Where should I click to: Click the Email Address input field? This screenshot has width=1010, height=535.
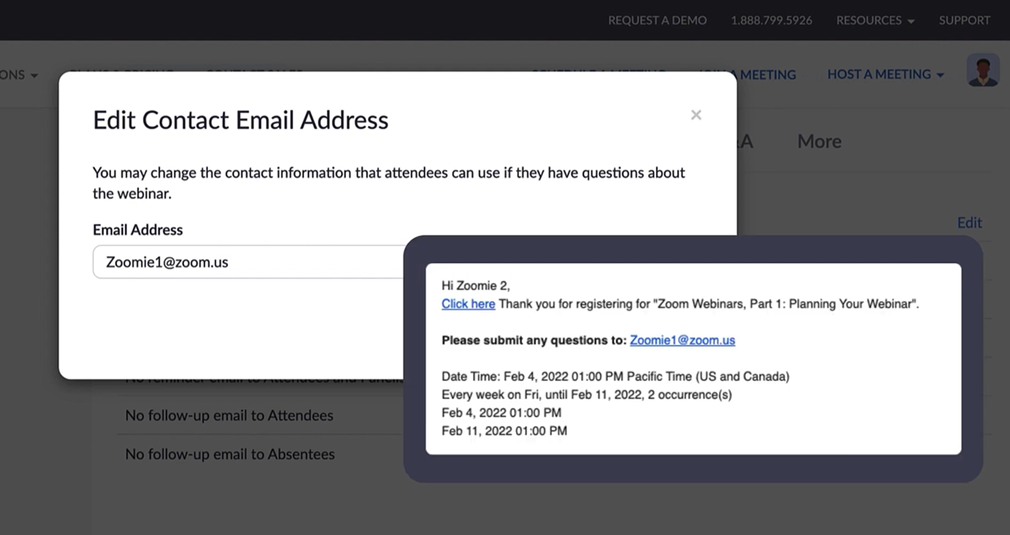[x=249, y=261]
